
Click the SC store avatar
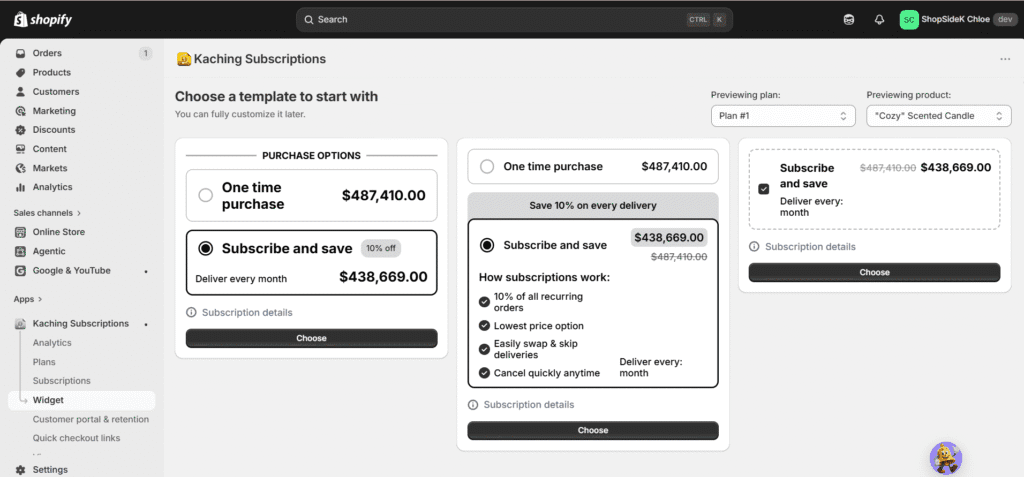coord(908,20)
